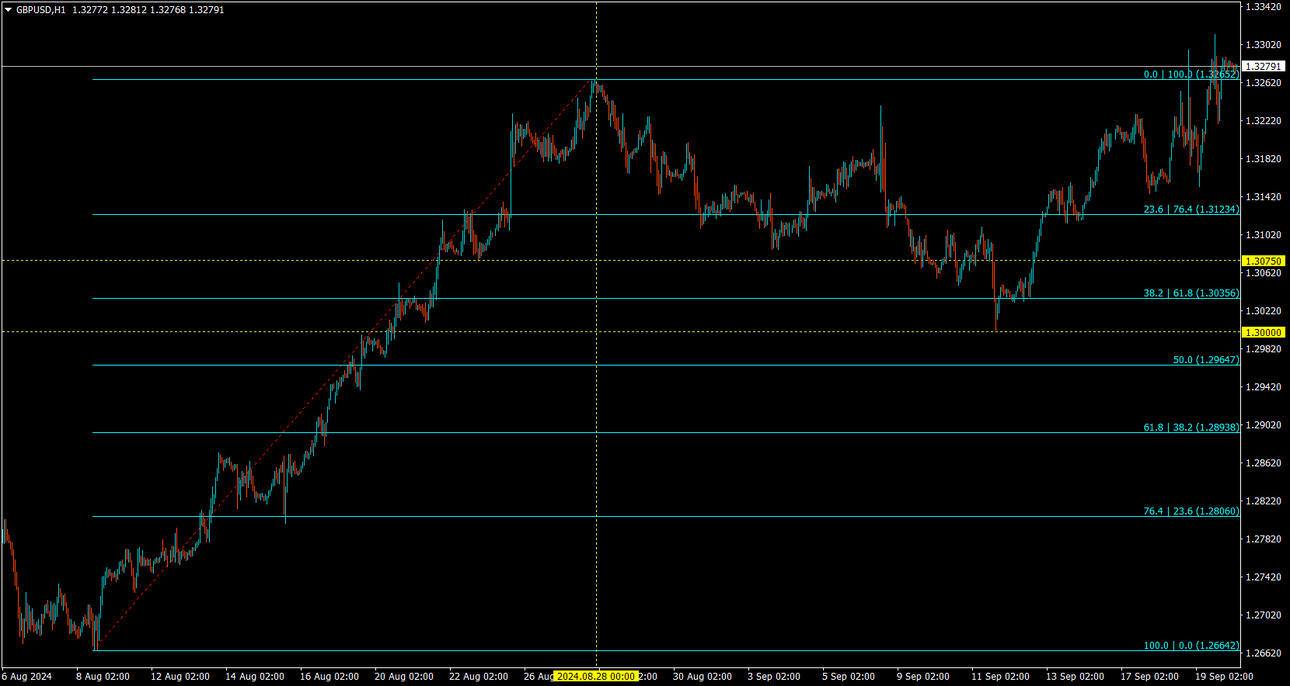Click time axis label 16 Aug 02:00
This screenshot has height=686, width=1290.
[329, 677]
